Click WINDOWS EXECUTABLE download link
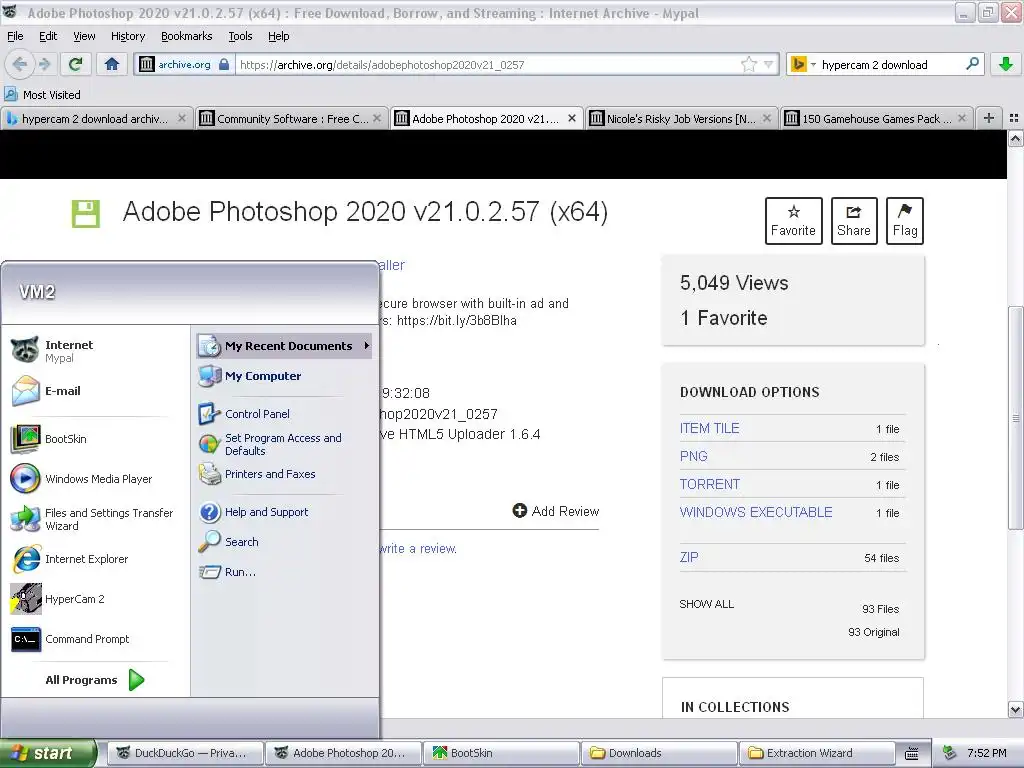Viewport: 1024px width, 768px height. (756, 513)
